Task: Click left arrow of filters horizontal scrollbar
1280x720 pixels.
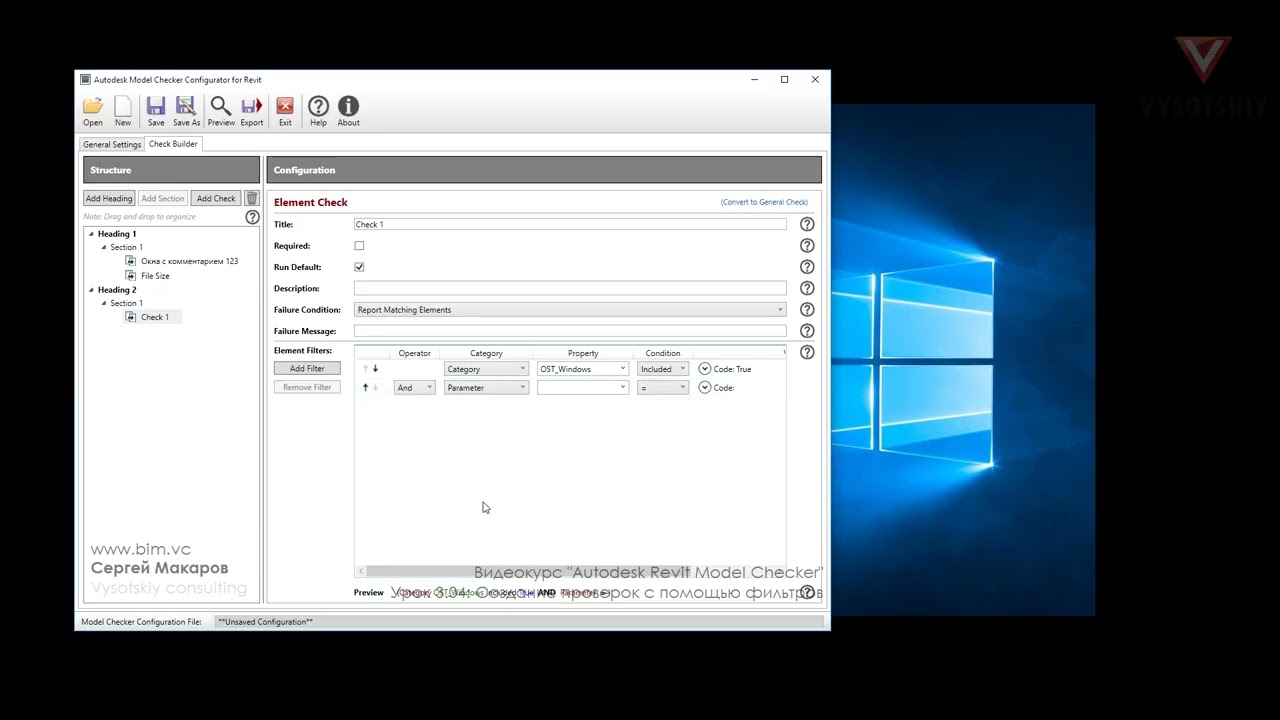Action: click(361, 571)
